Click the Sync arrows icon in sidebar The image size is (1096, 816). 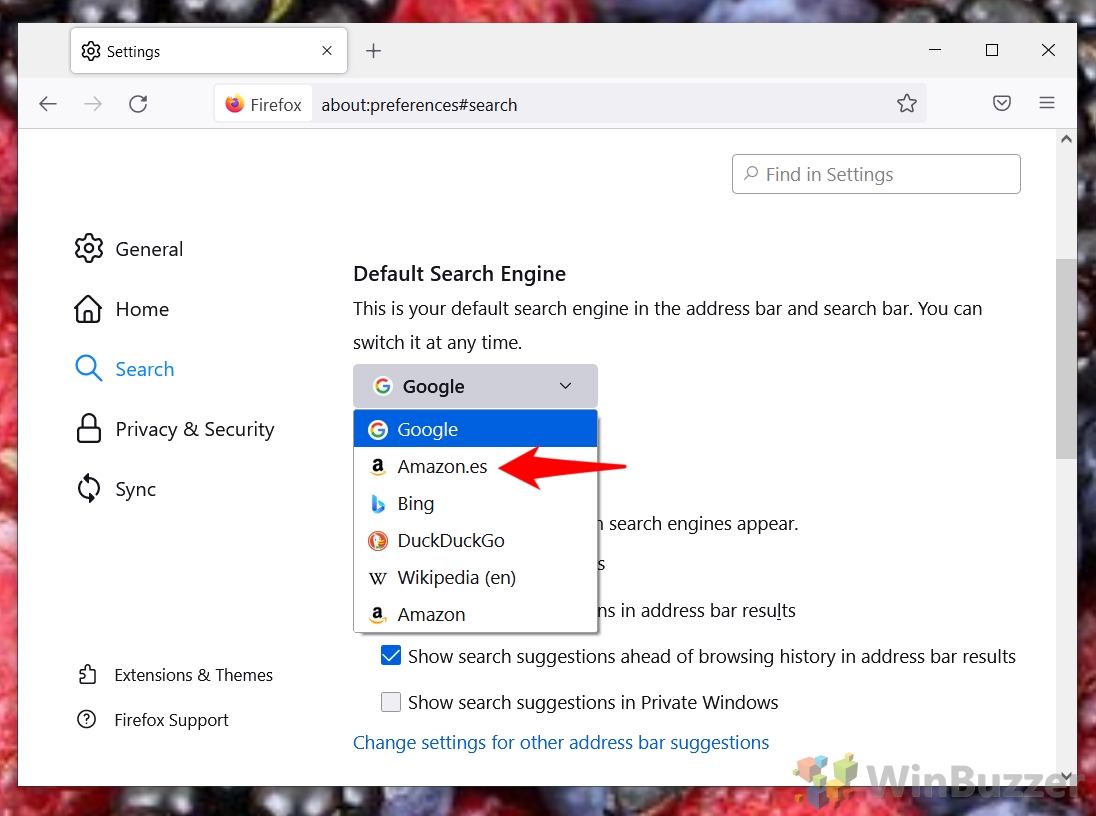89,489
